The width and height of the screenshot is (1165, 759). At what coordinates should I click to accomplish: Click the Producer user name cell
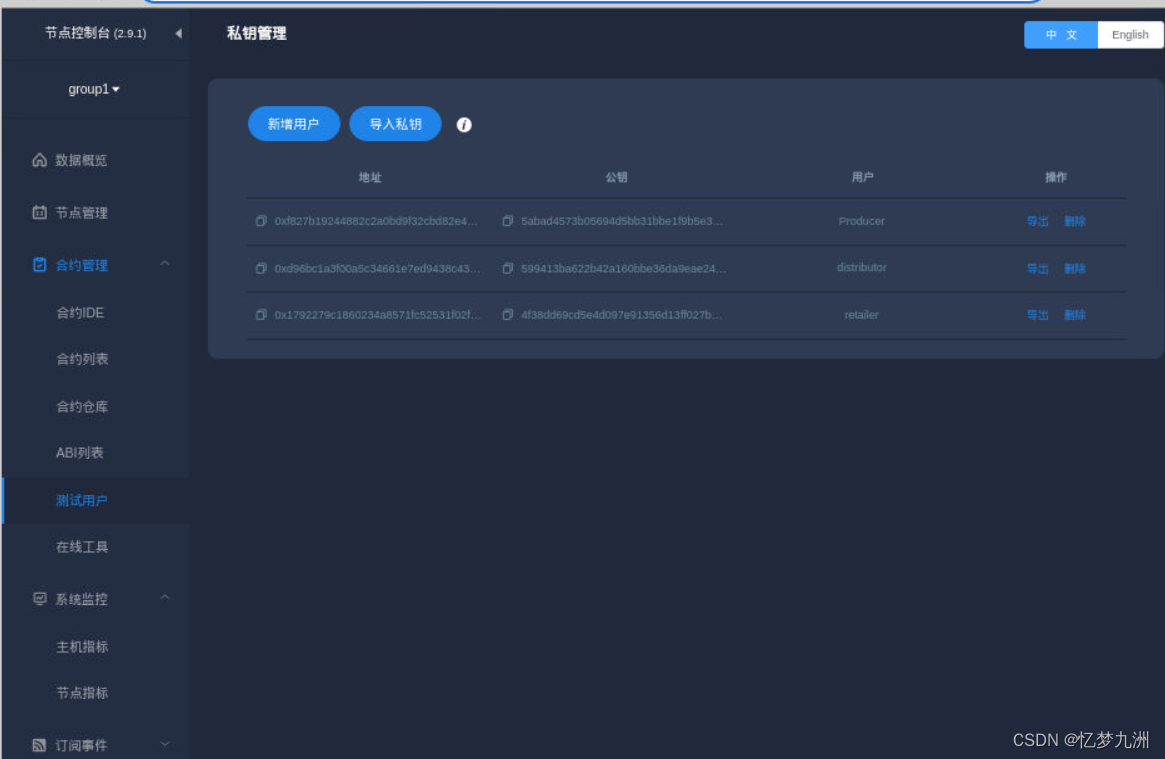coord(861,221)
